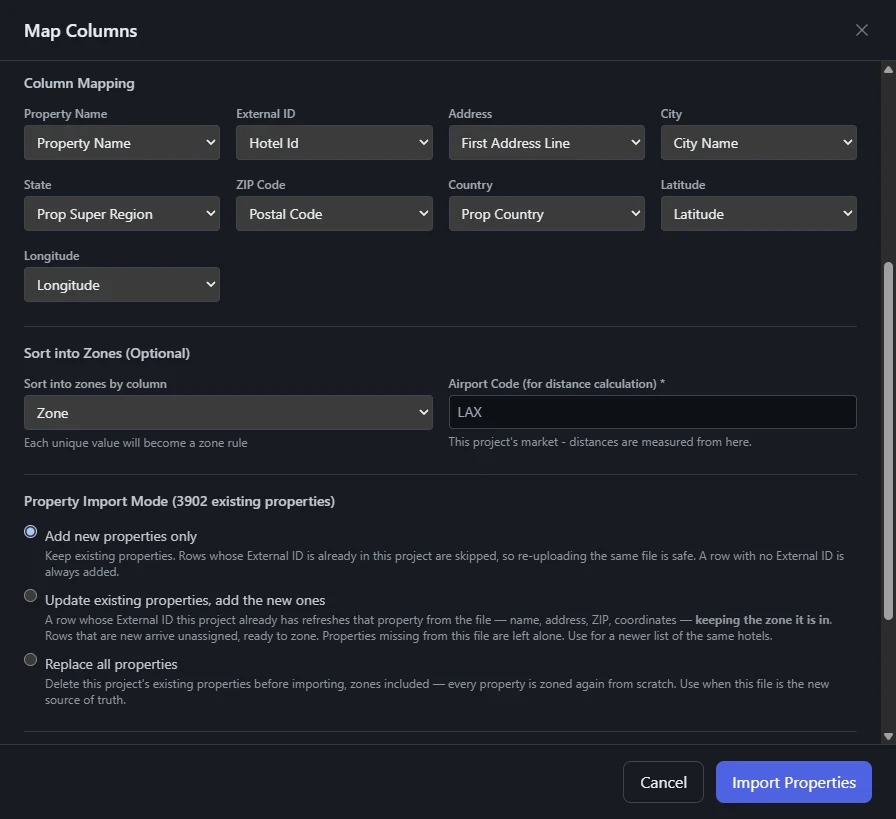Open the Latitude column dropdown
This screenshot has height=819, width=896.
click(759, 214)
